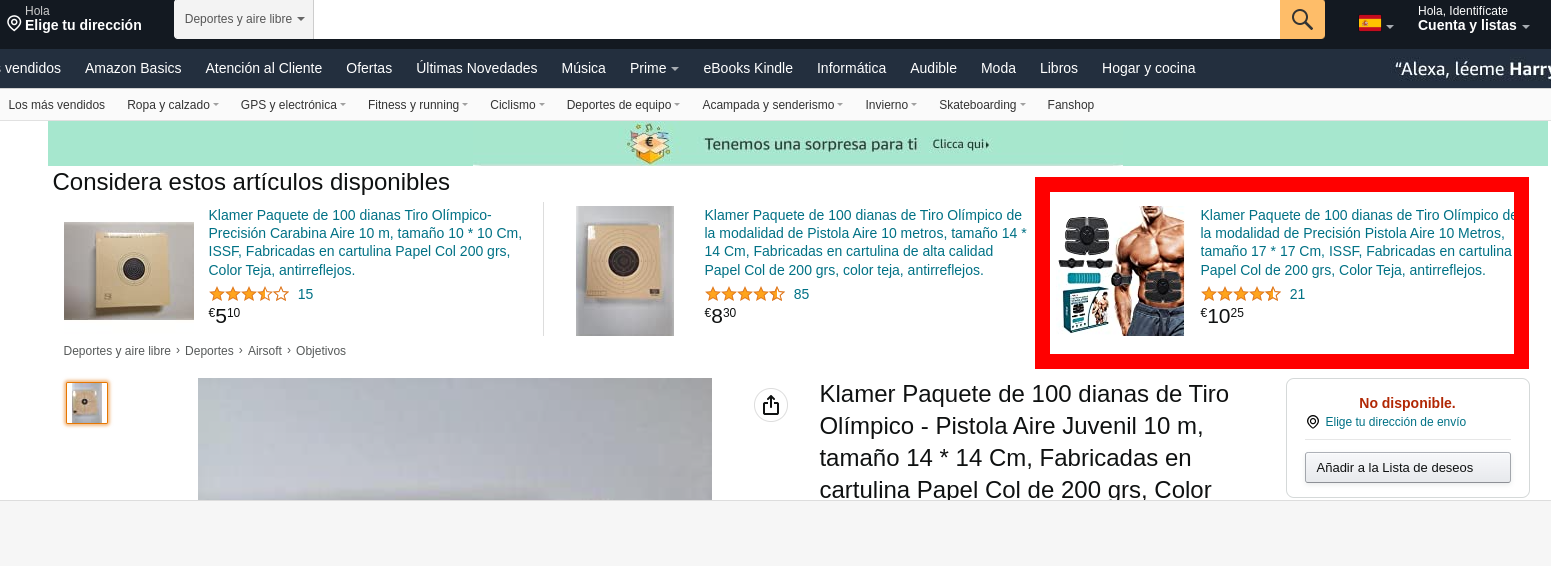Open Elige tu dirección de envío link
Screen dimensions: 1551x566
pos(1395,422)
